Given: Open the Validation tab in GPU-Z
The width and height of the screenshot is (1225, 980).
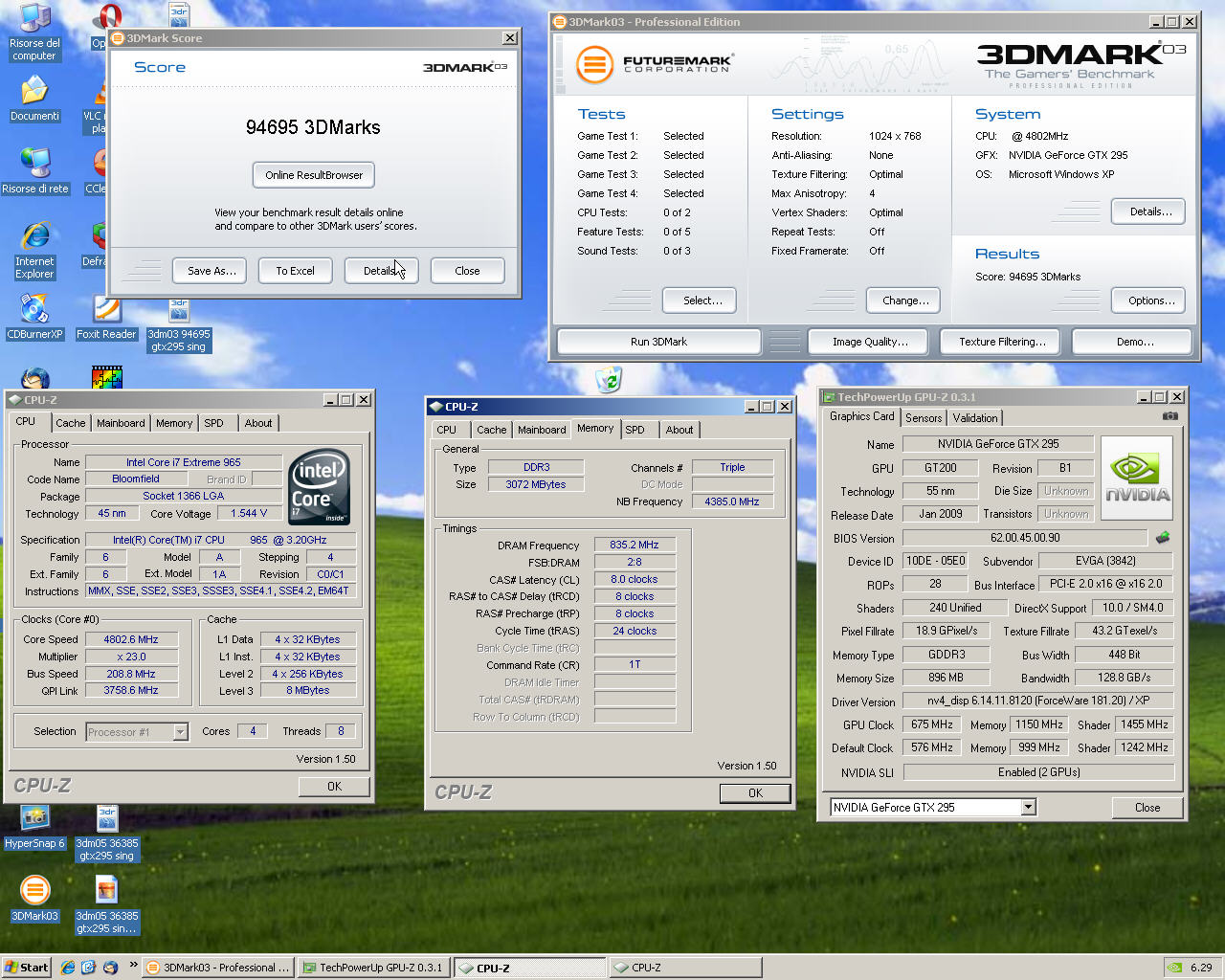Looking at the screenshot, I should (975, 418).
